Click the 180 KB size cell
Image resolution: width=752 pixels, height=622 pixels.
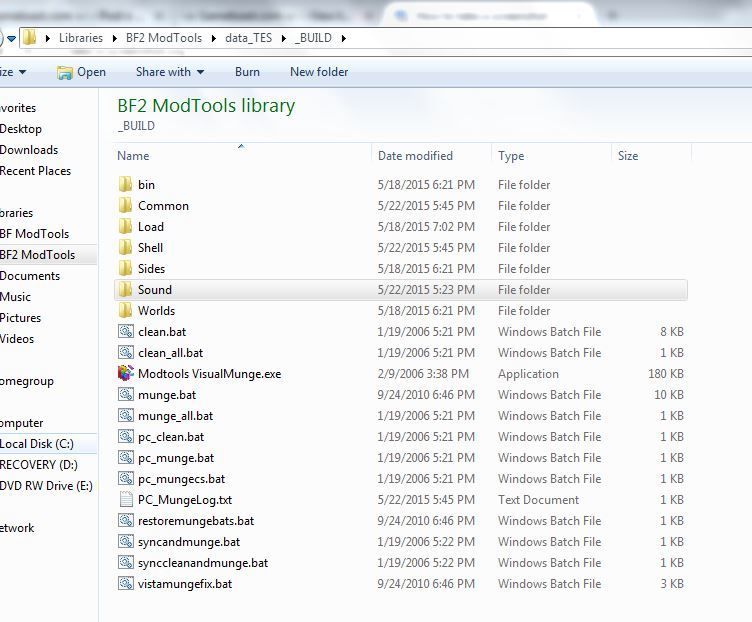tap(666, 374)
